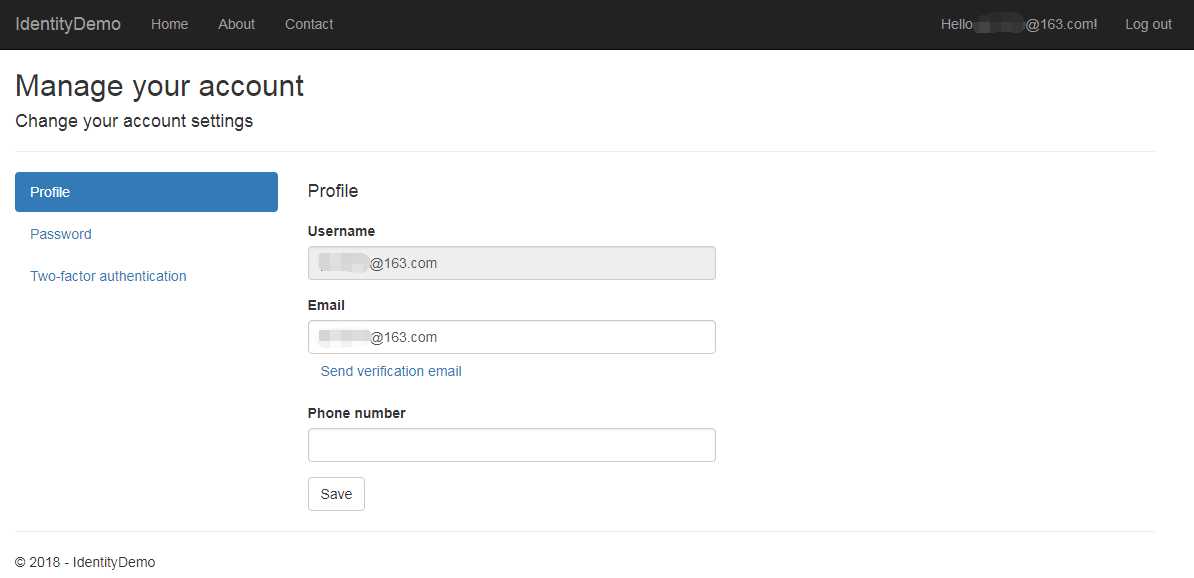Screen dimensions: 1194x578
Task: Switch to the Password settings tab
Action: click(61, 234)
